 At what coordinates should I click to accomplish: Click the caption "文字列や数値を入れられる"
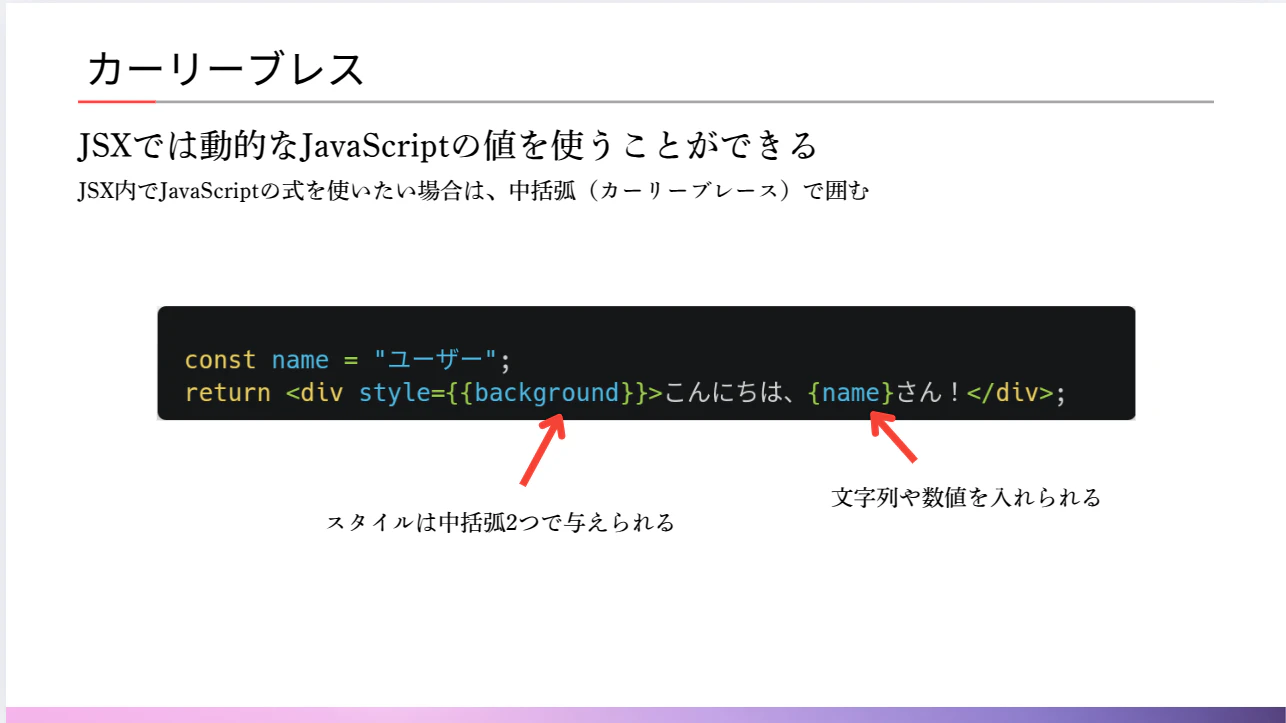point(966,497)
